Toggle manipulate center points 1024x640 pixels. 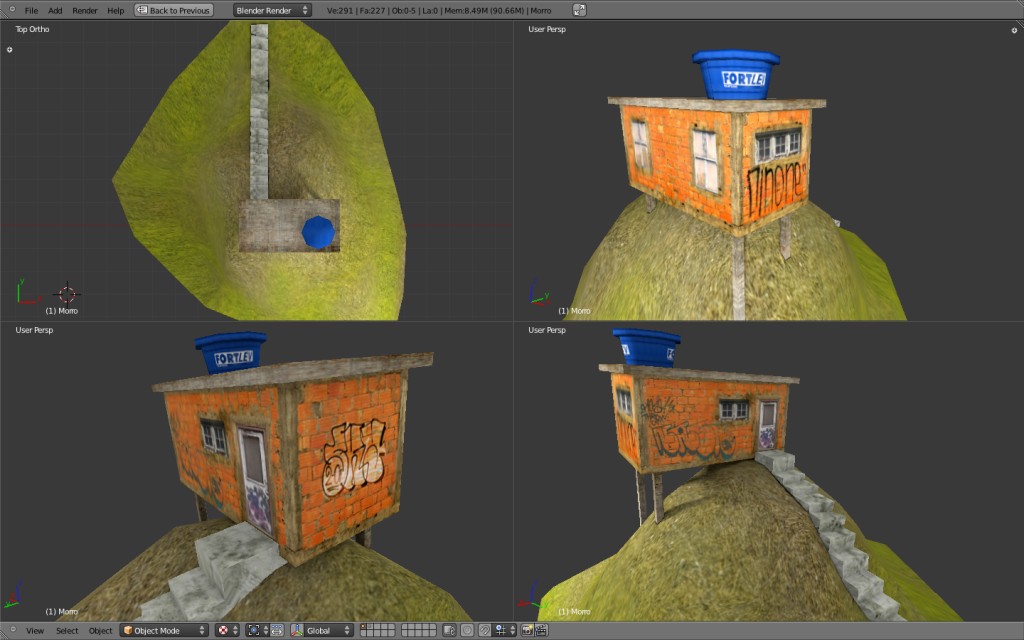[277, 630]
